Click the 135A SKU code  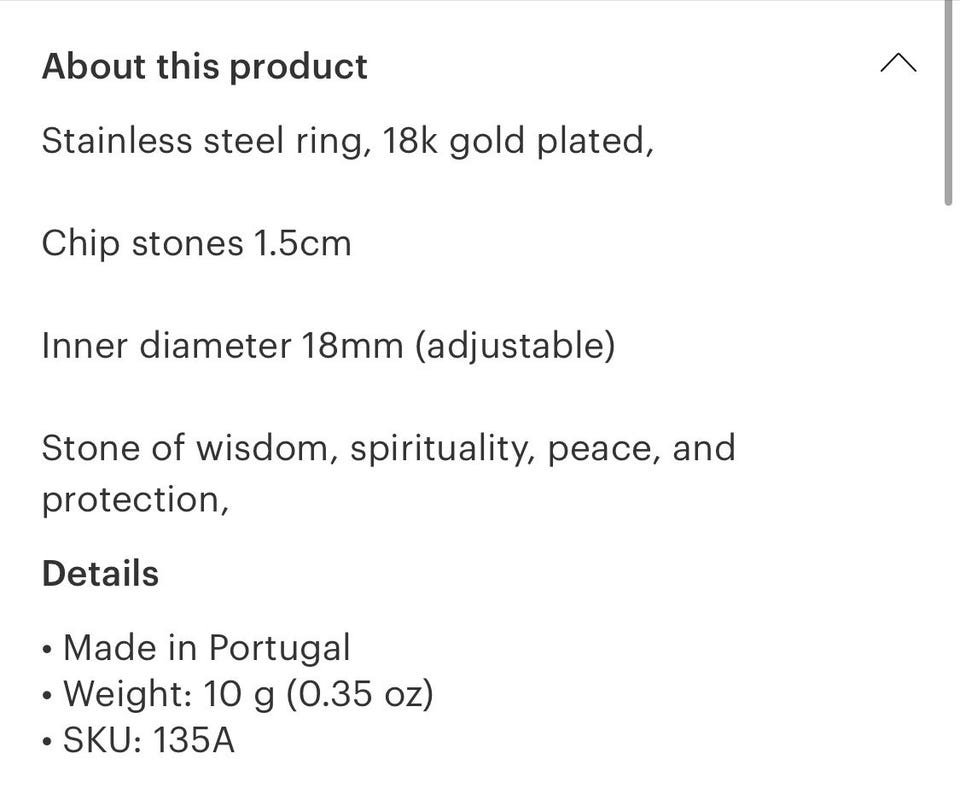193,740
